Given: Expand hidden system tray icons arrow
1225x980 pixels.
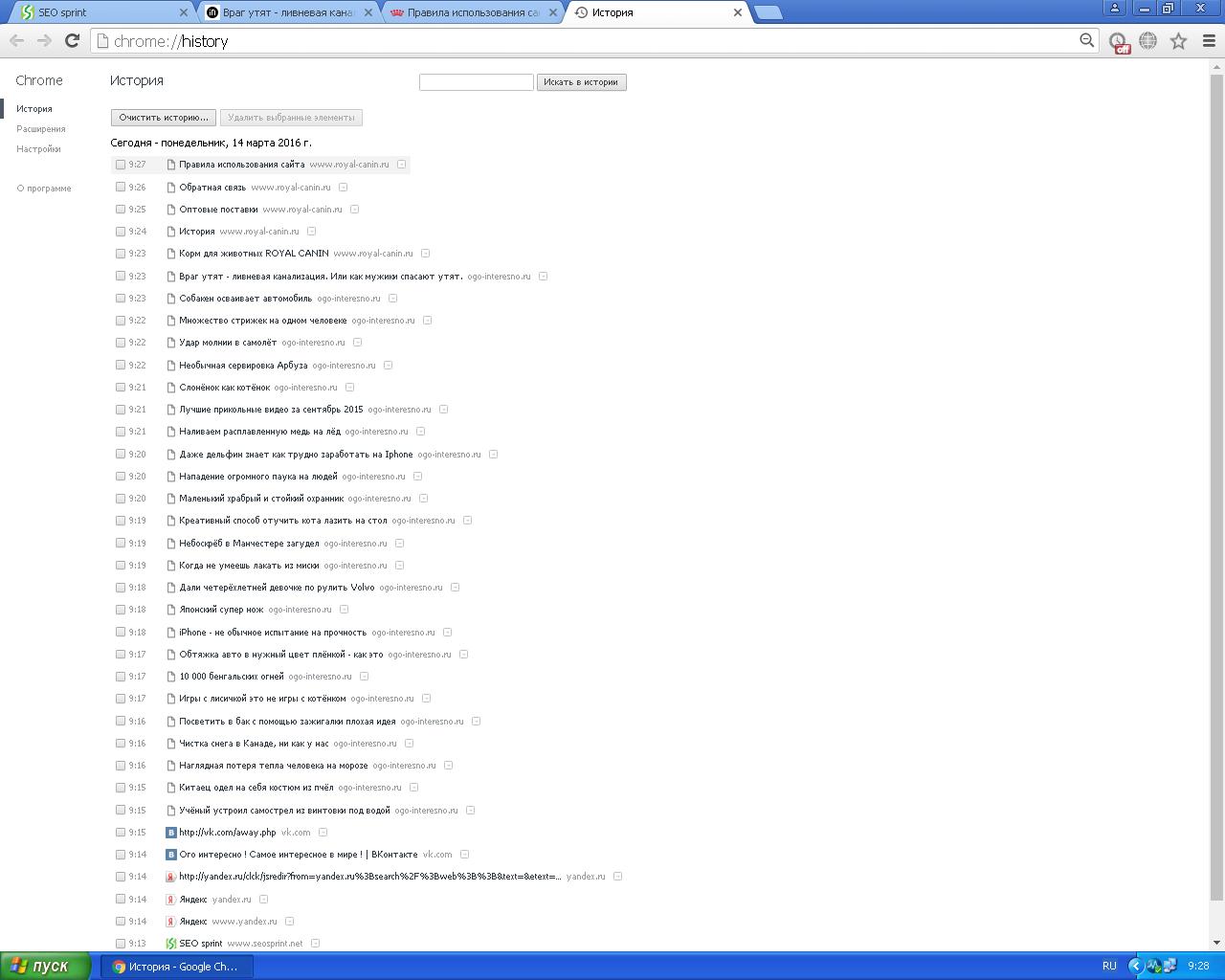Looking at the screenshot, I should 1136,966.
